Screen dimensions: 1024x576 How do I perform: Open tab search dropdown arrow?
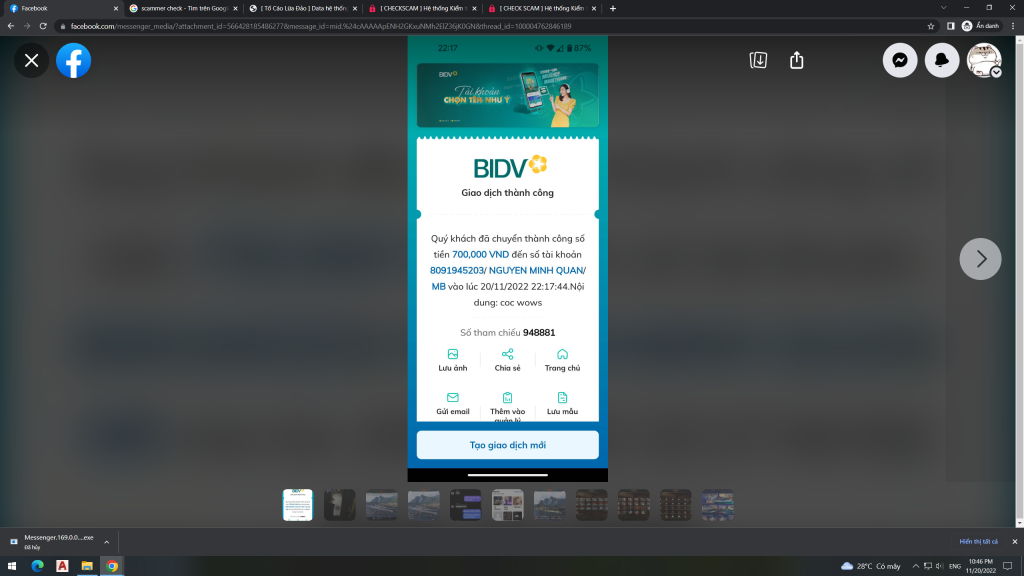pyautogui.click(x=943, y=8)
